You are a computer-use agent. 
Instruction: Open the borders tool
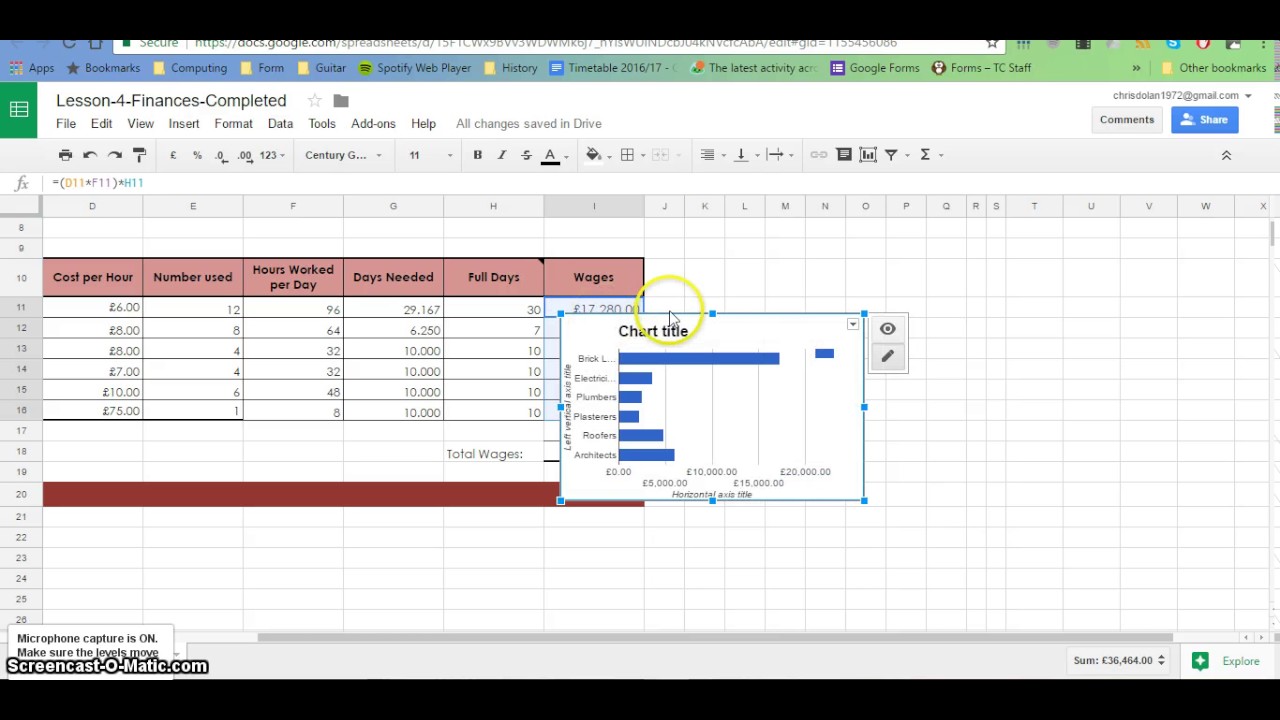(627, 155)
